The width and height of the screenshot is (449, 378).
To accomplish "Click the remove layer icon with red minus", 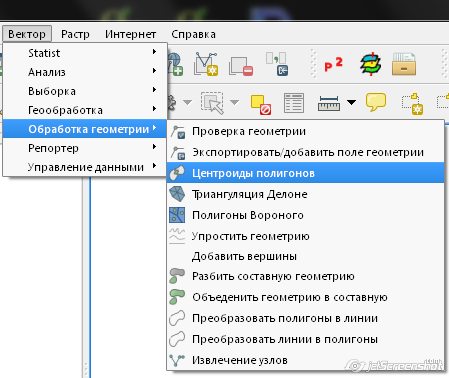I will coord(241,66).
